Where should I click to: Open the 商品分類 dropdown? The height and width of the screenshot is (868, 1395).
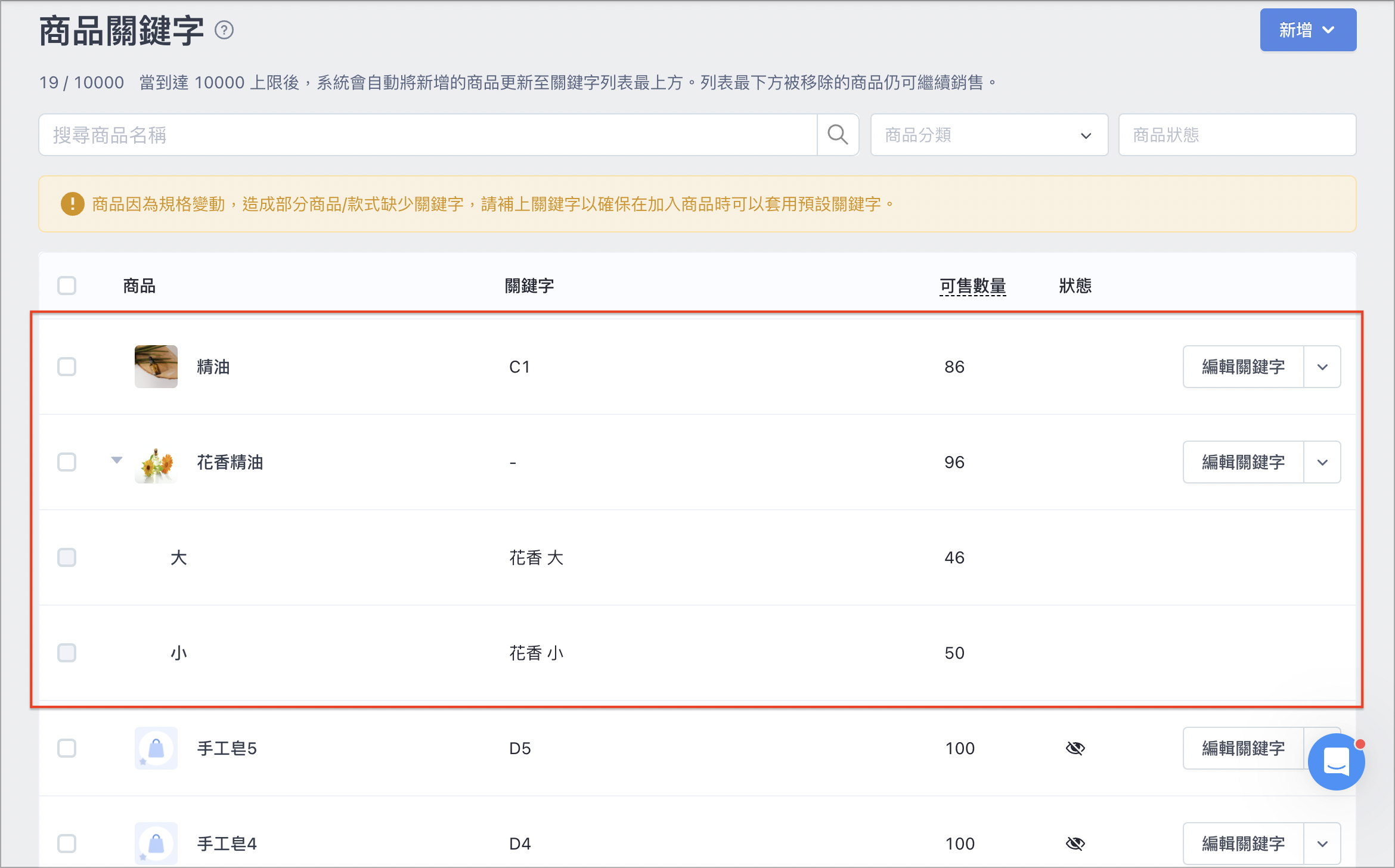click(x=989, y=135)
